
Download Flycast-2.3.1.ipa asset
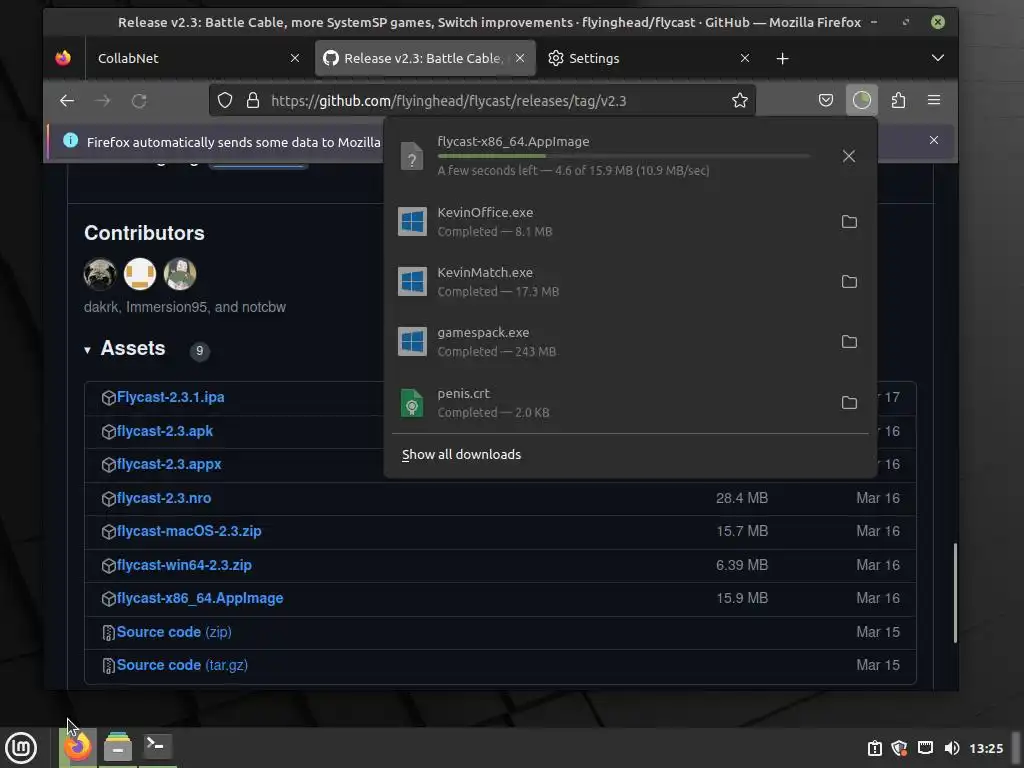tap(170, 397)
